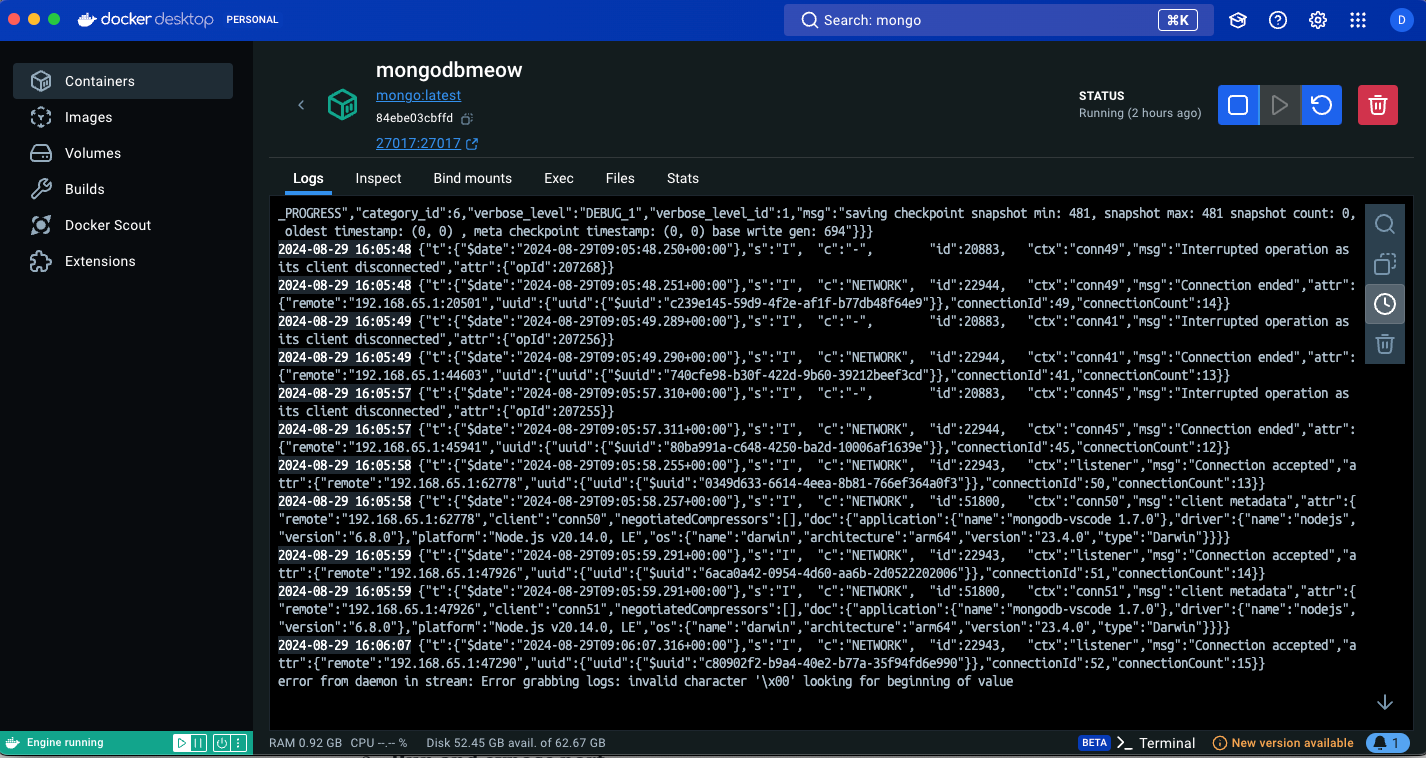The height and width of the screenshot is (758, 1426).
Task: Click the search field in the header
Action: pyautogui.click(x=975, y=20)
